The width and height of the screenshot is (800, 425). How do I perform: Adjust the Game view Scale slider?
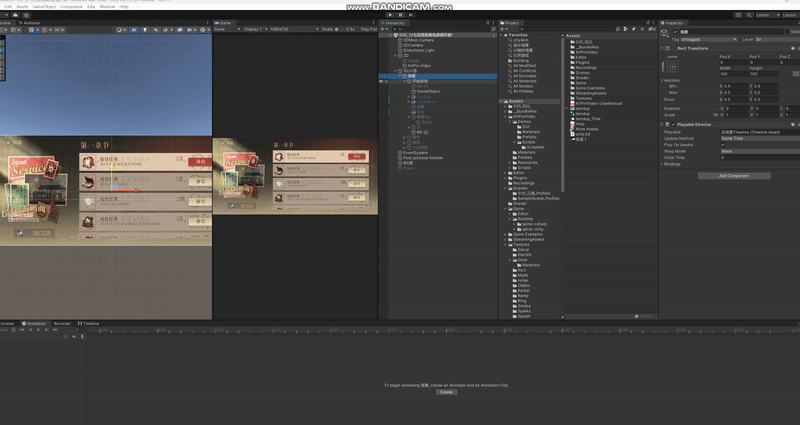point(341,29)
